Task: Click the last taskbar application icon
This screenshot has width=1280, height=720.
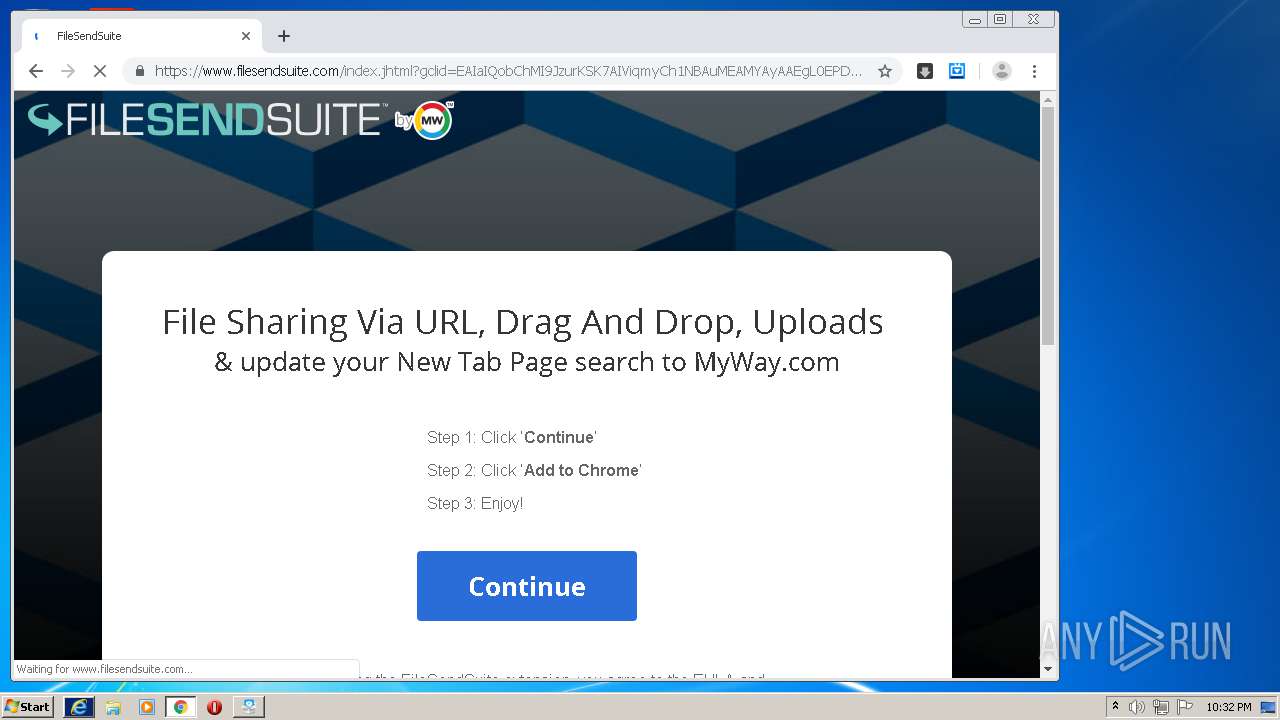Action: click(x=248, y=706)
